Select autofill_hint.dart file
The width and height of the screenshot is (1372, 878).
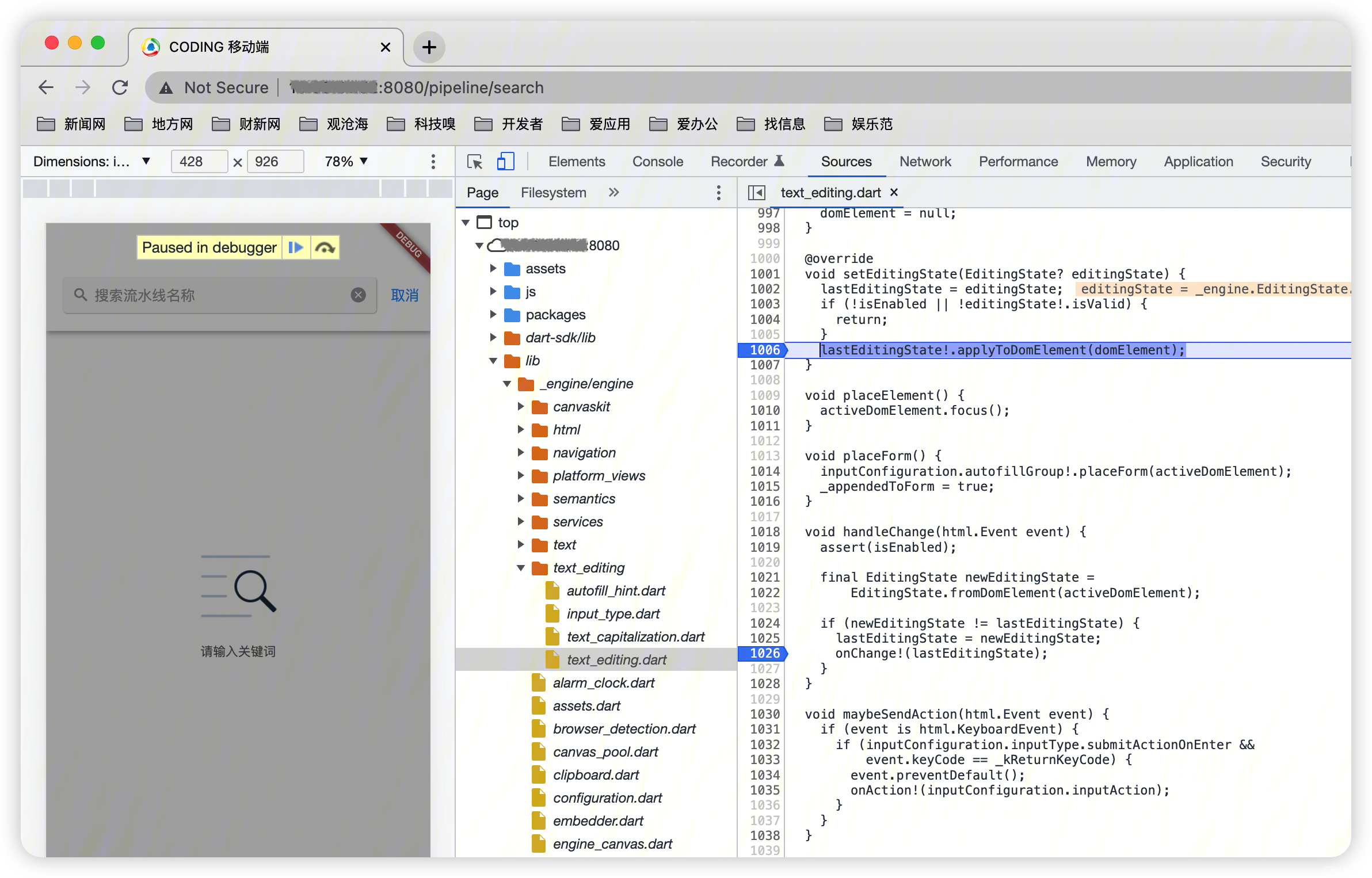click(x=615, y=590)
